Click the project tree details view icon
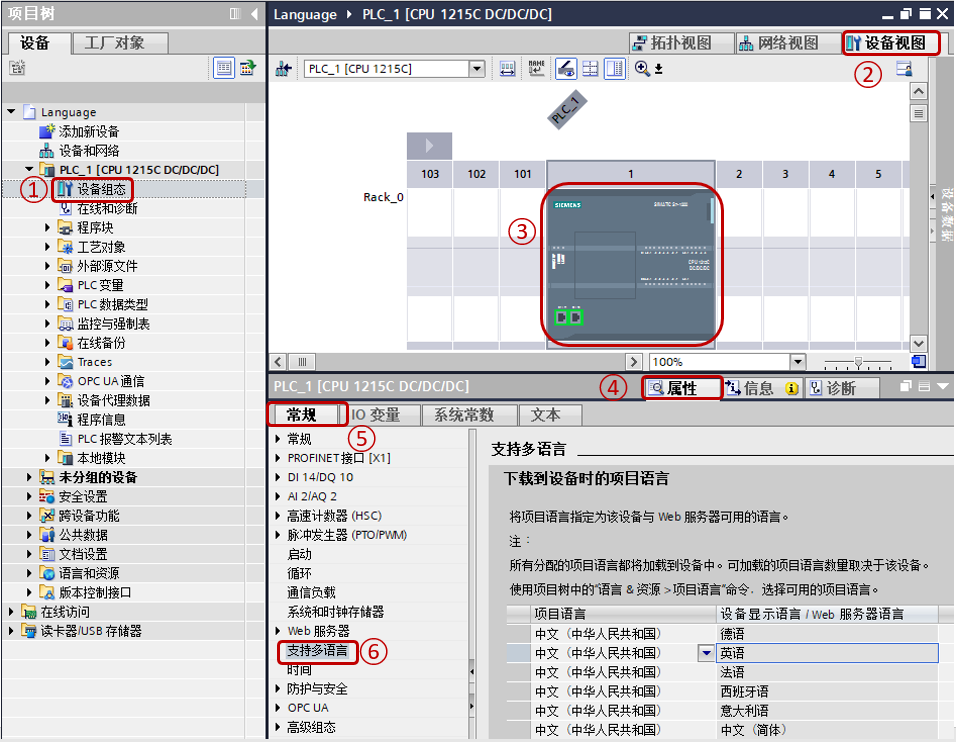The image size is (956, 742). click(248, 68)
